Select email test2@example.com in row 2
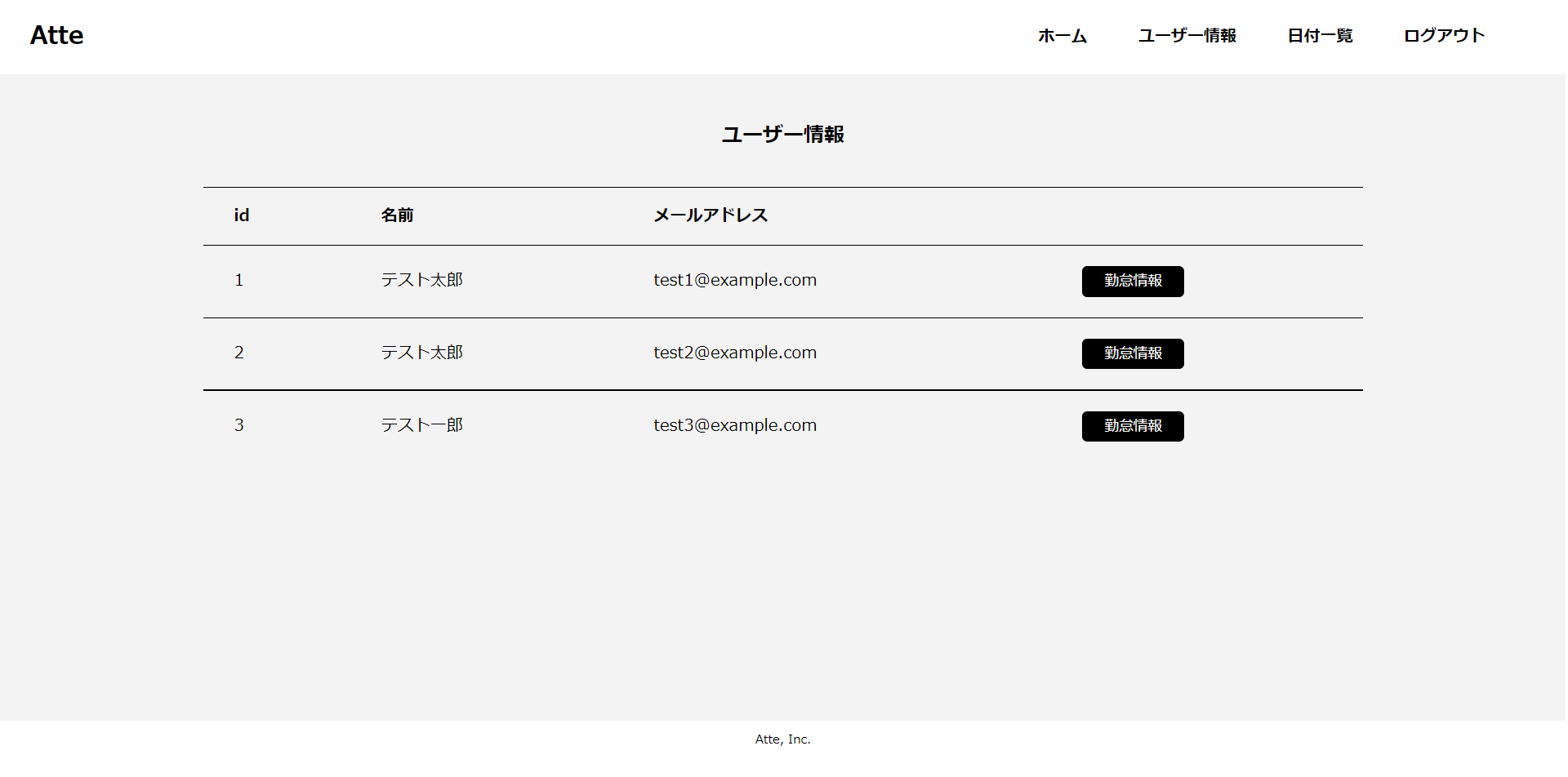The height and width of the screenshot is (777, 1568). [x=733, y=353]
